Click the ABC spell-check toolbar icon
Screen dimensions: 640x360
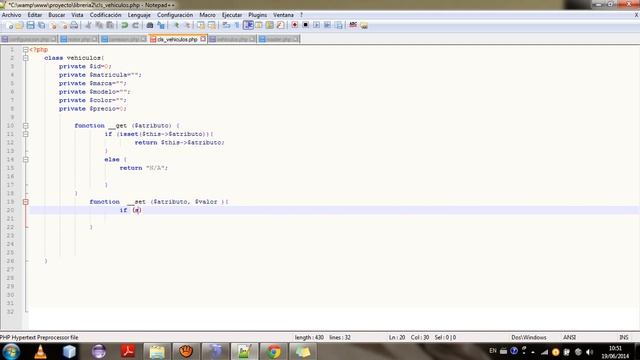tap(353, 25)
